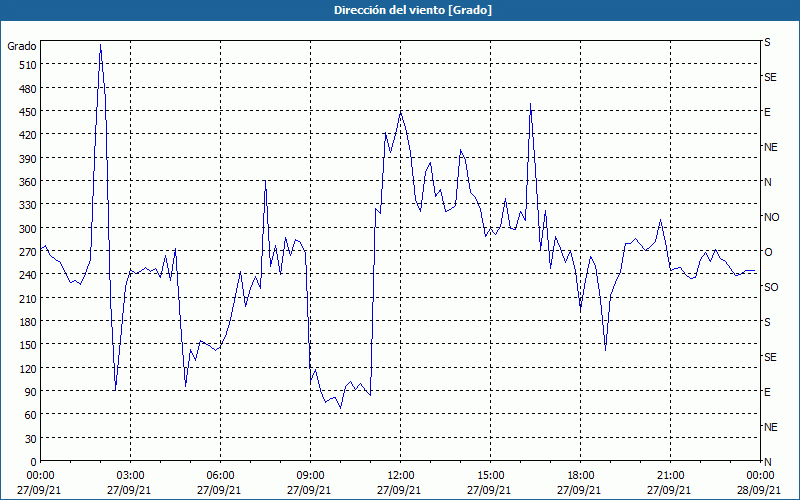This screenshot has width=800, height=500.
Task: Pick the 180 left-axis tick label
Action: tap(28, 322)
